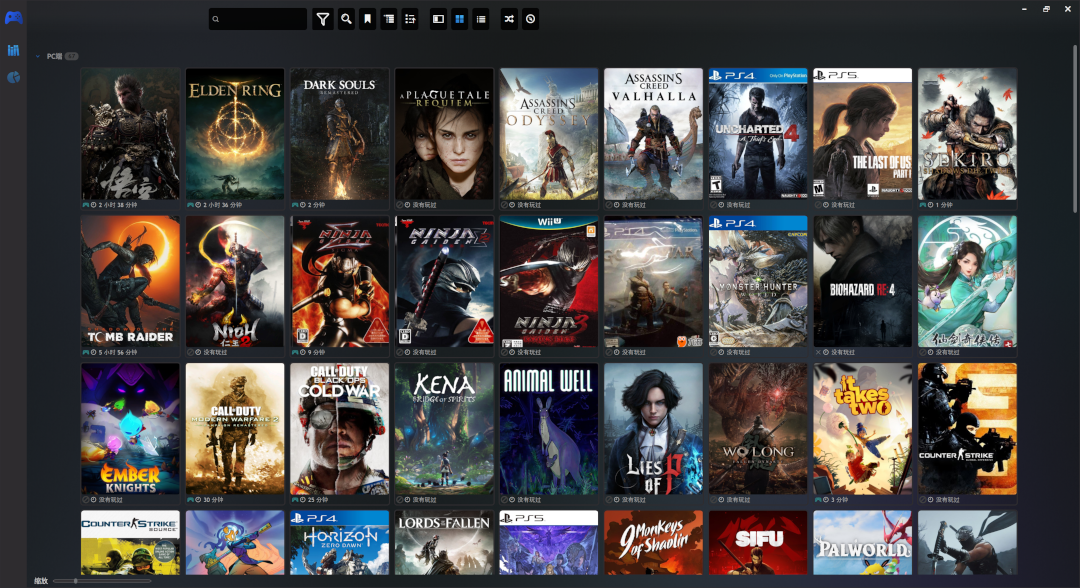The height and width of the screenshot is (588, 1080).
Task: Select the Horizon Zero Dawn cover
Action: [x=340, y=543]
